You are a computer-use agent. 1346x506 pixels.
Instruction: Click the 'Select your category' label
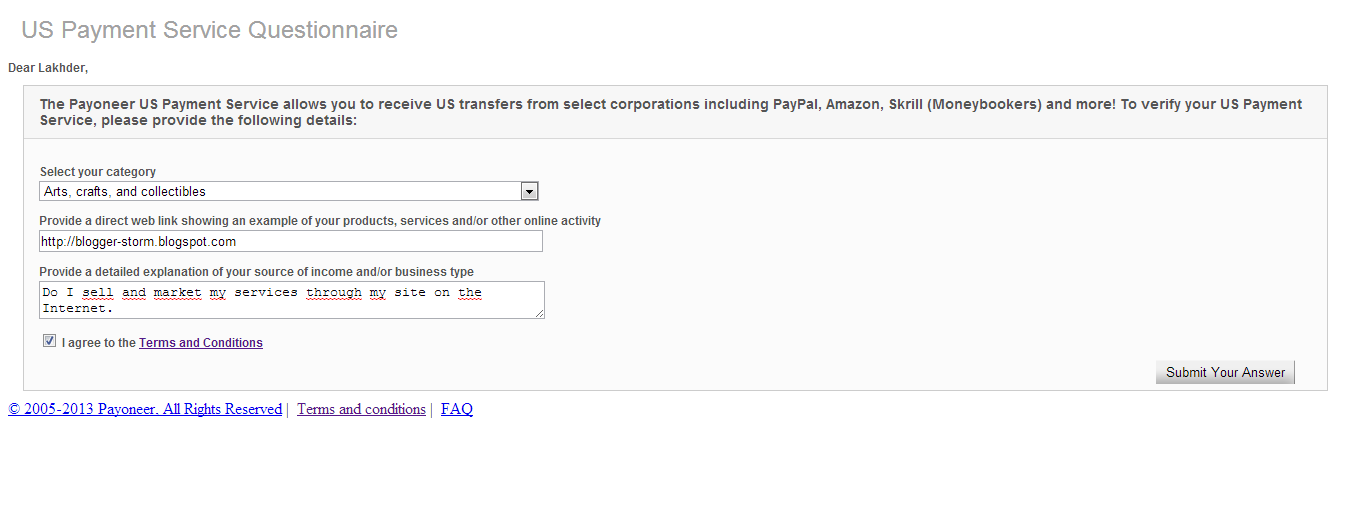coord(98,172)
